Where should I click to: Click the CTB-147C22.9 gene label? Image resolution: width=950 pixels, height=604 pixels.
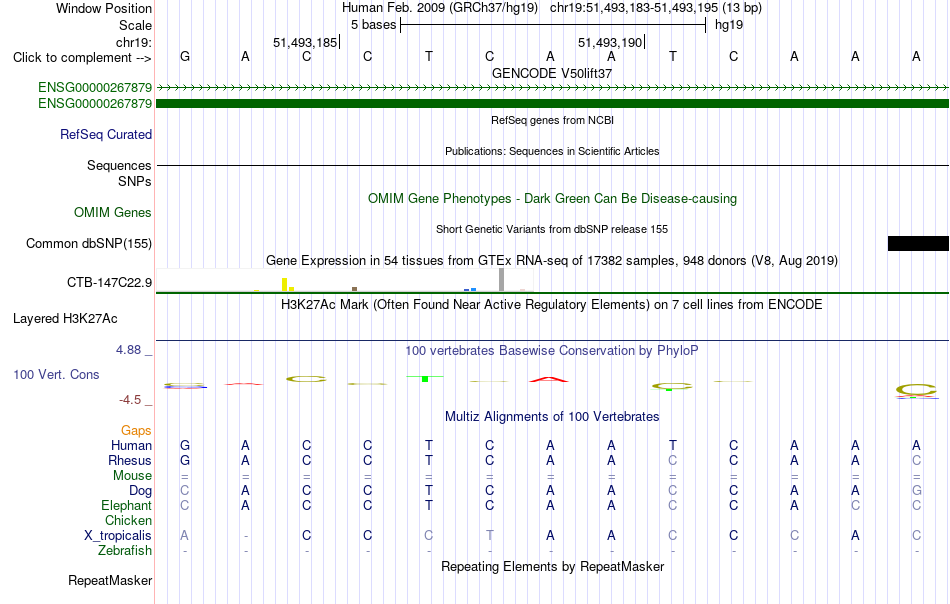(x=110, y=282)
